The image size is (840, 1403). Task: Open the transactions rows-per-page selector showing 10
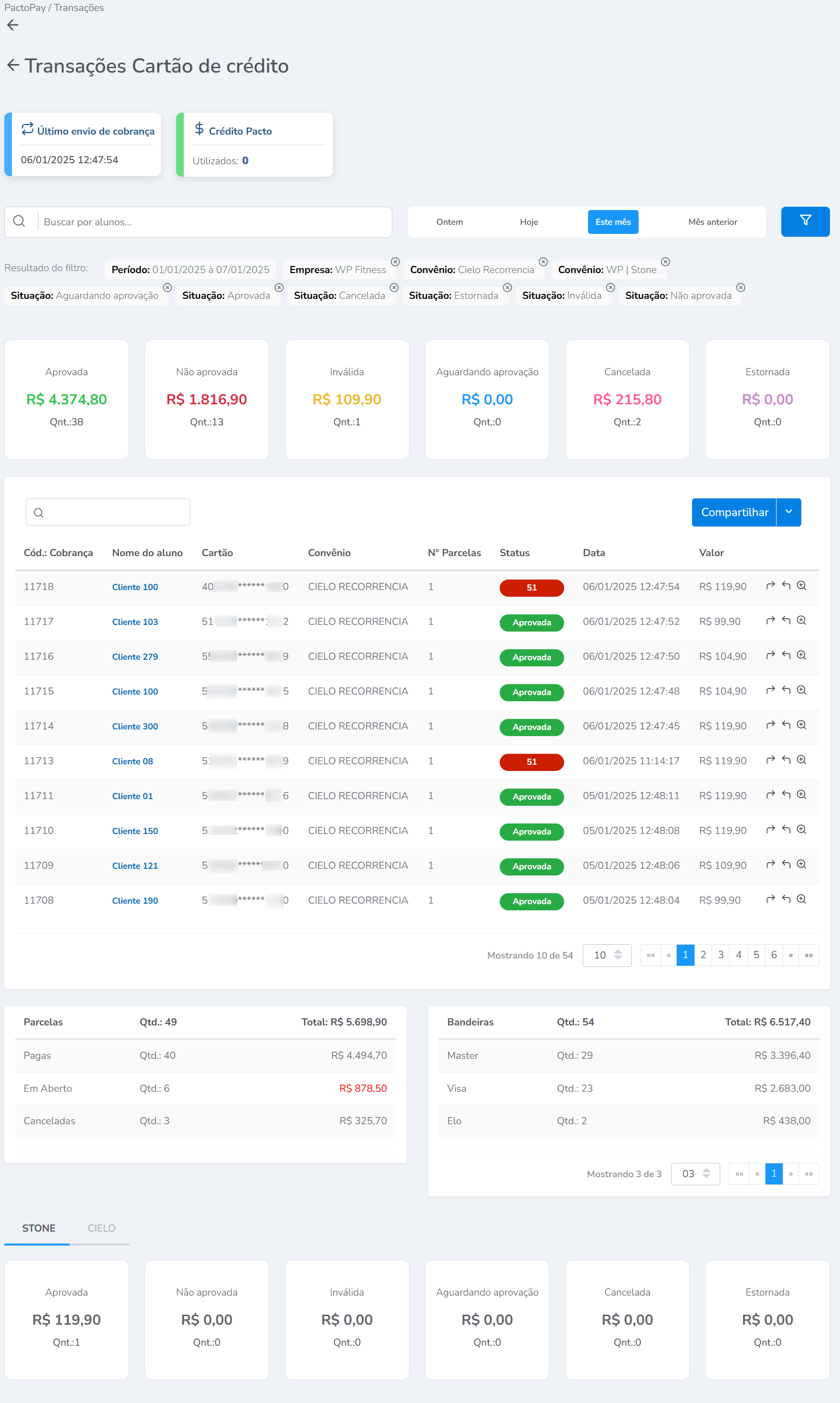click(x=607, y=955)
